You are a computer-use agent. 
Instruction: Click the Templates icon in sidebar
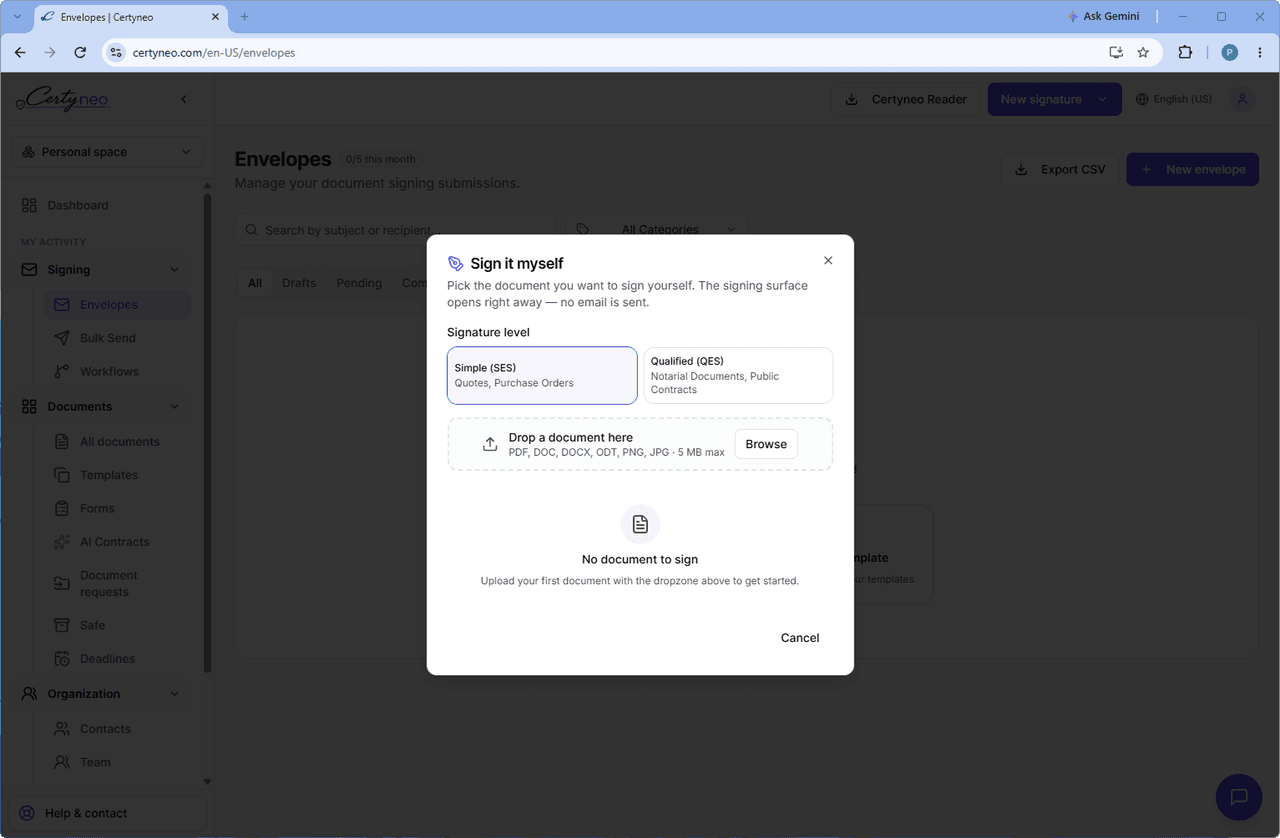[62, 475]
